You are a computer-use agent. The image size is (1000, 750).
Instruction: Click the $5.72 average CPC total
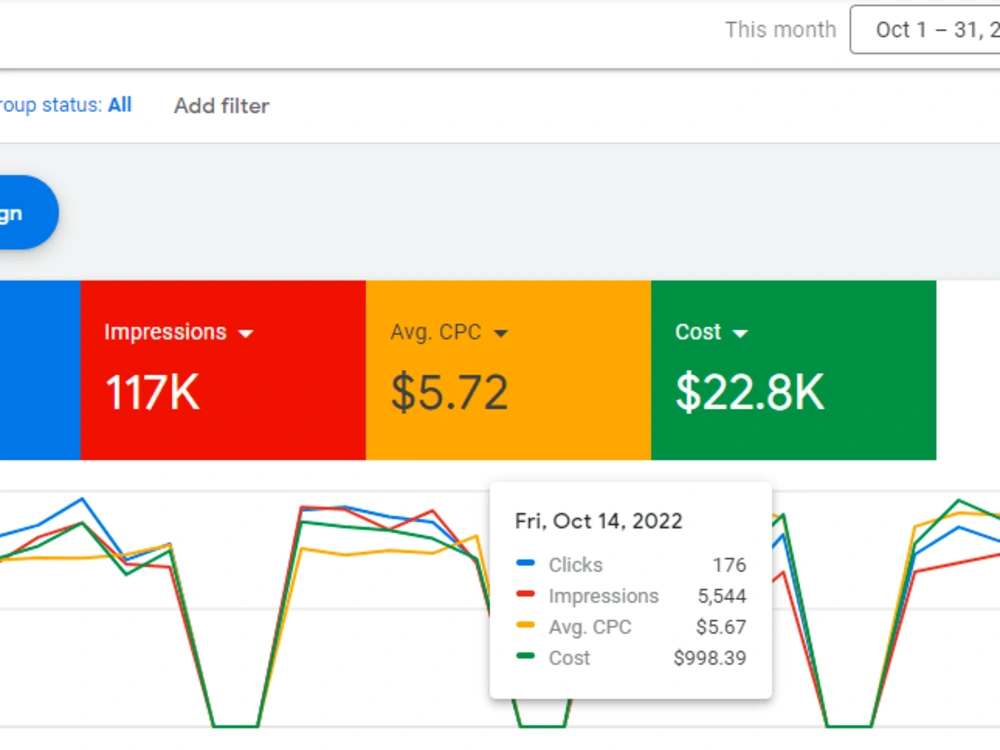450,392
